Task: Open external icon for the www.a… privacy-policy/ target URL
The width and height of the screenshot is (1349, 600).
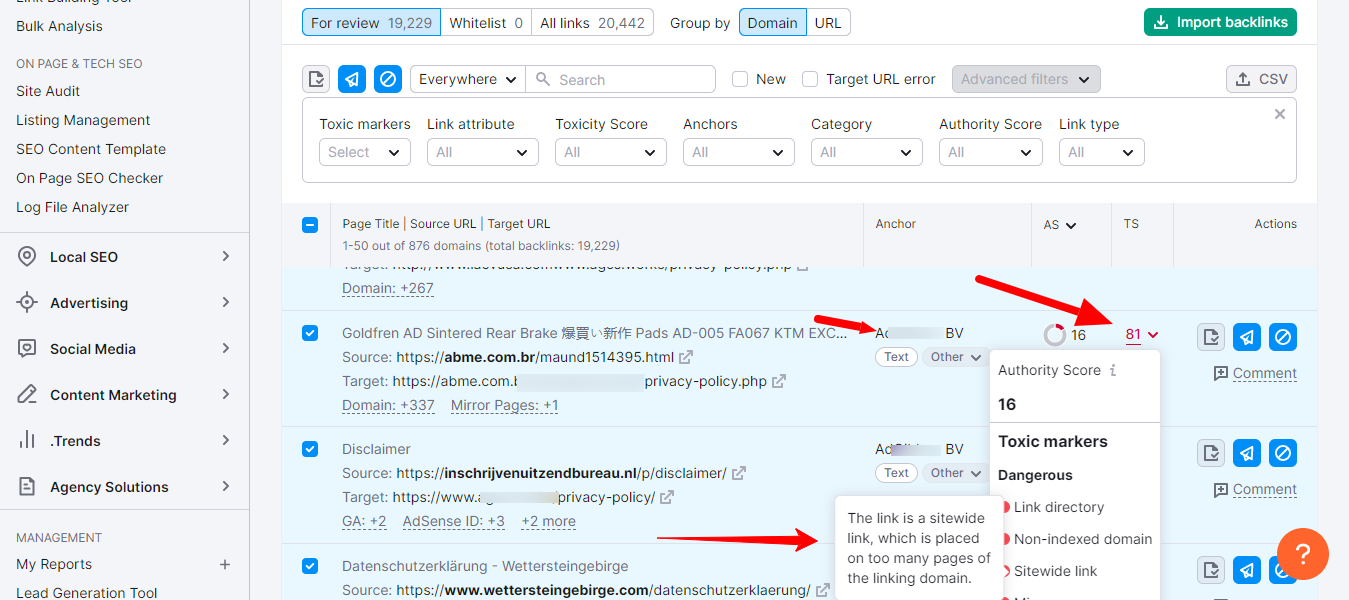Action: coord(666,497)
